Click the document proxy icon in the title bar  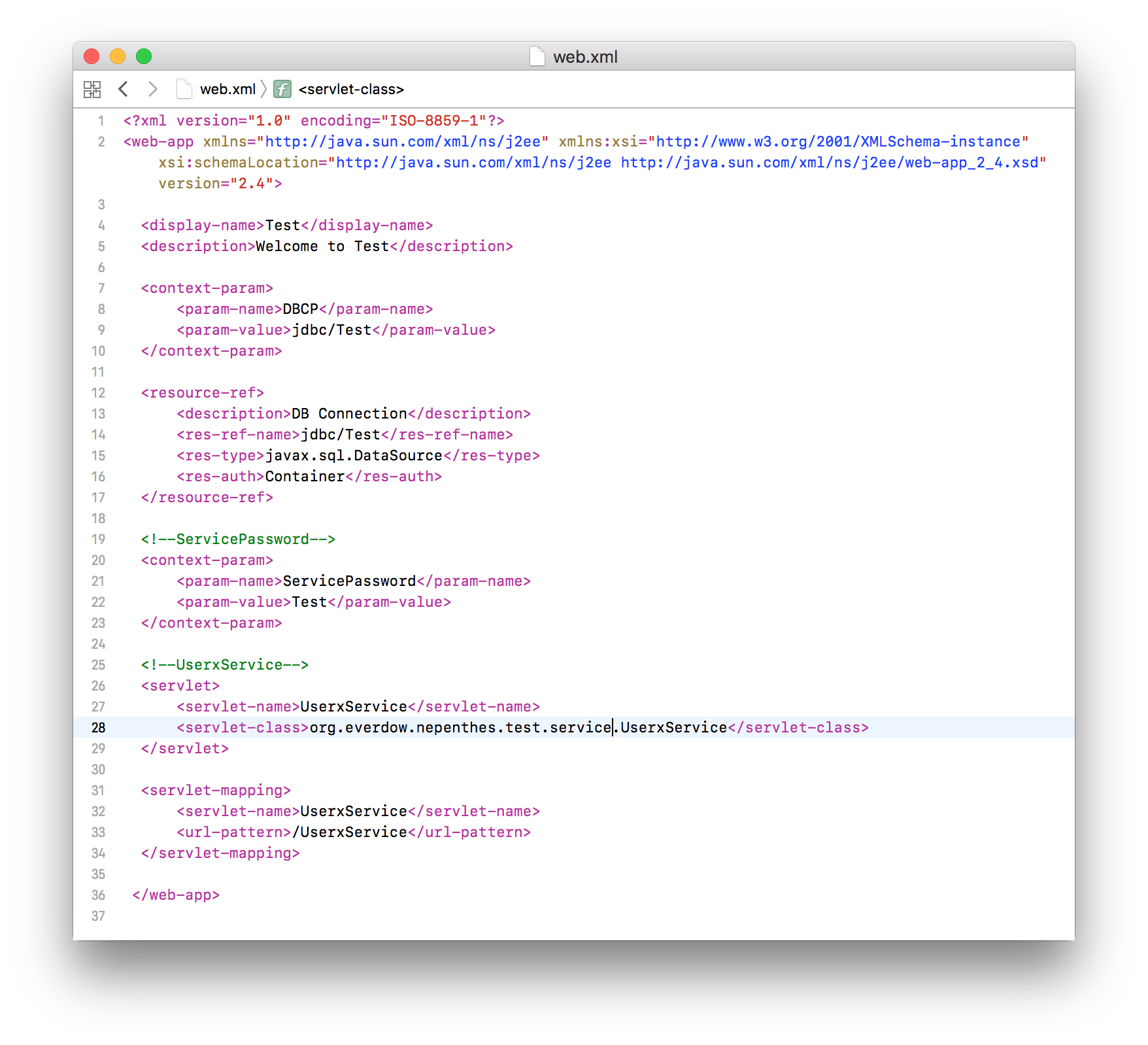537,56
